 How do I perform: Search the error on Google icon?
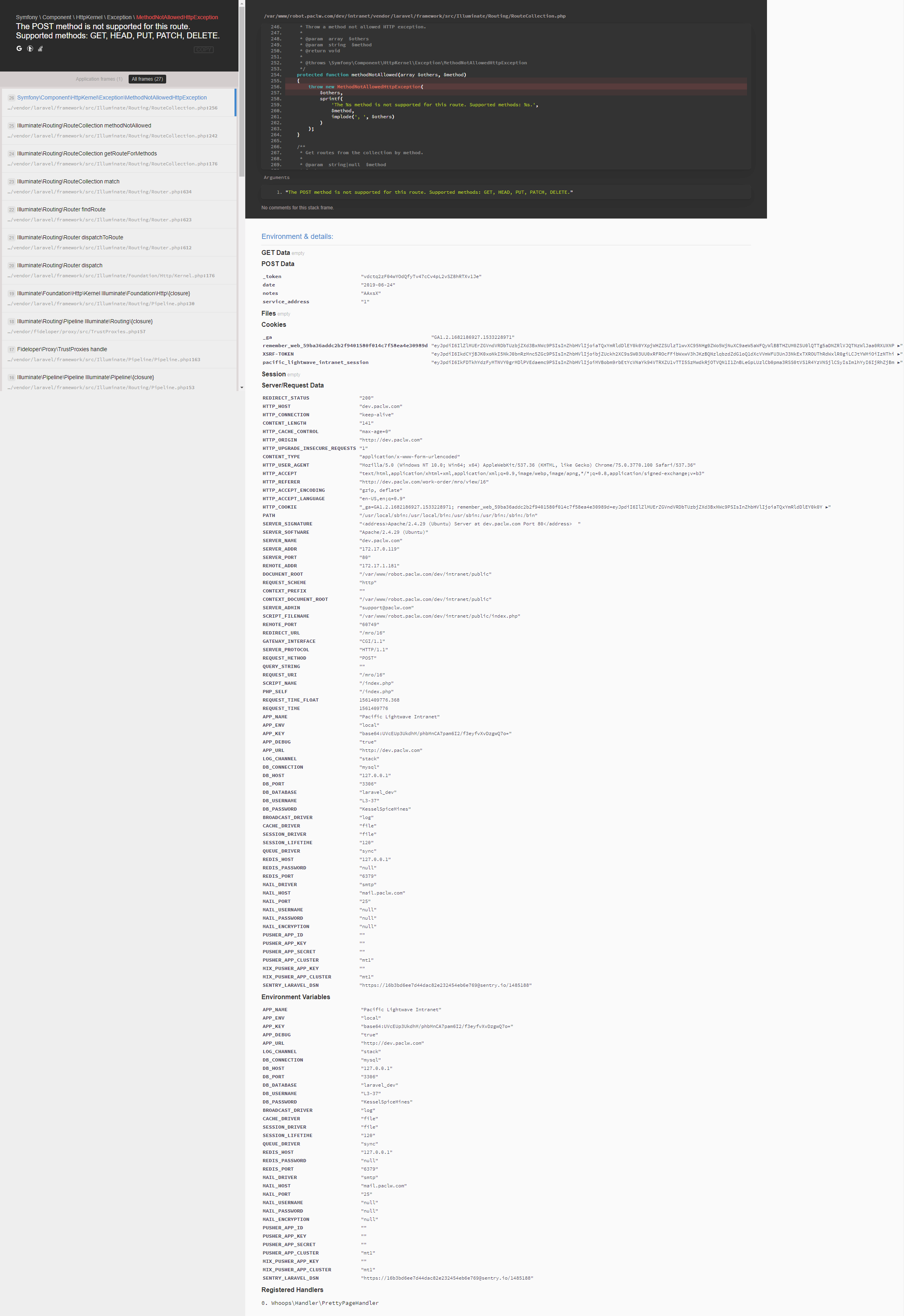(19, 49)
